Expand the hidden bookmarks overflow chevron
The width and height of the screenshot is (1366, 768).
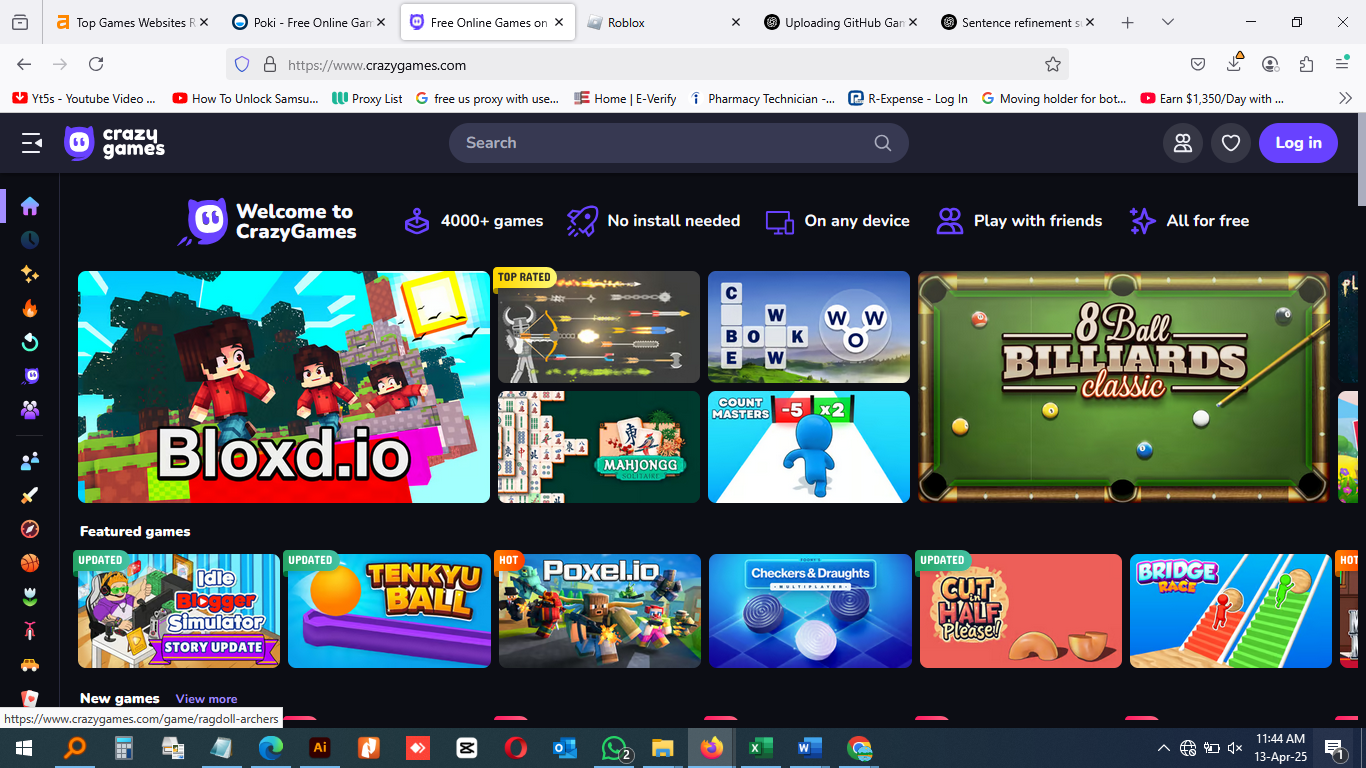(x=1345, y=98)
